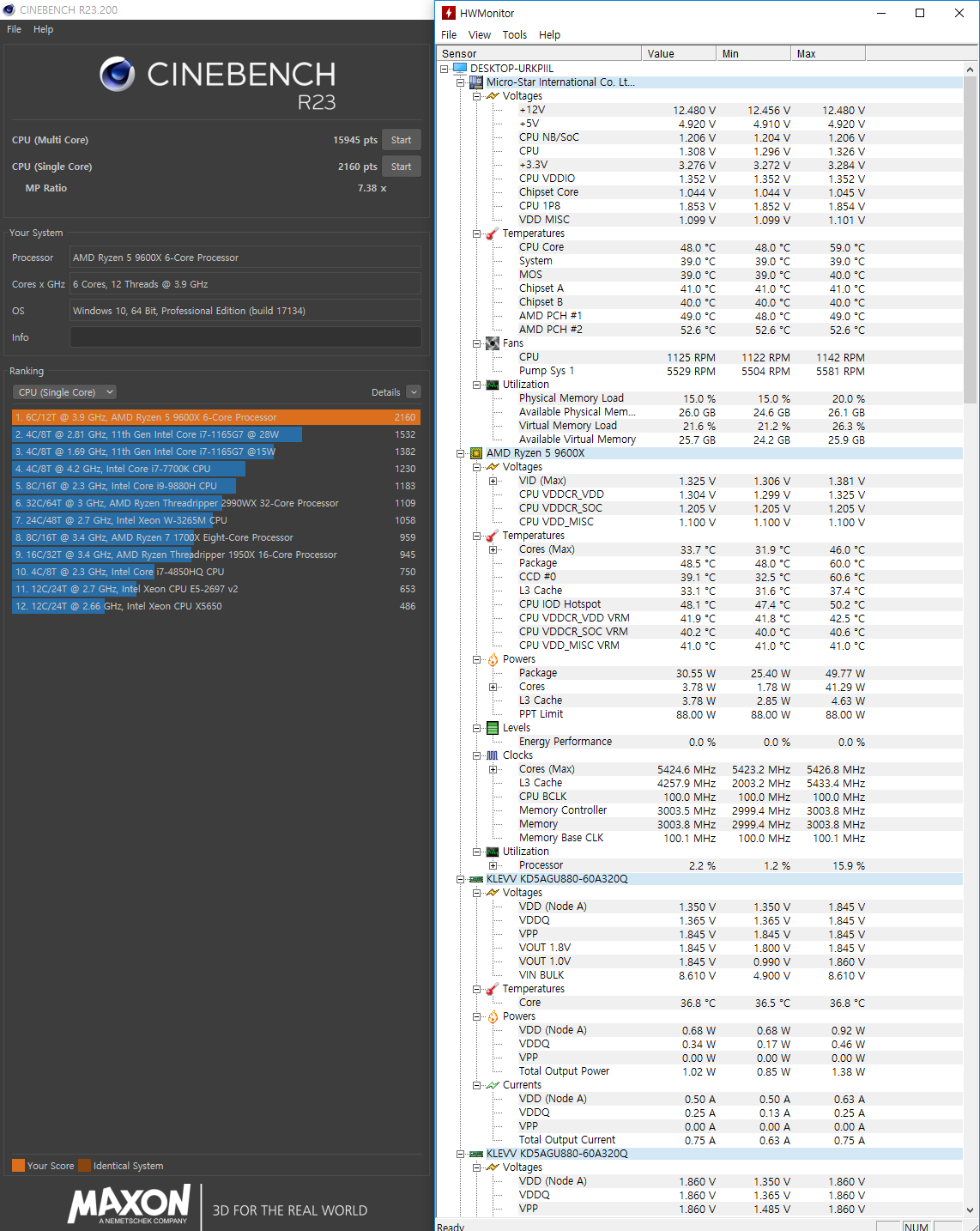Image resolution: width=980 pixels, height=1231 pixels.
Task: Click the HWMonitor vertical scrollbar
Action: click(971, 240)
